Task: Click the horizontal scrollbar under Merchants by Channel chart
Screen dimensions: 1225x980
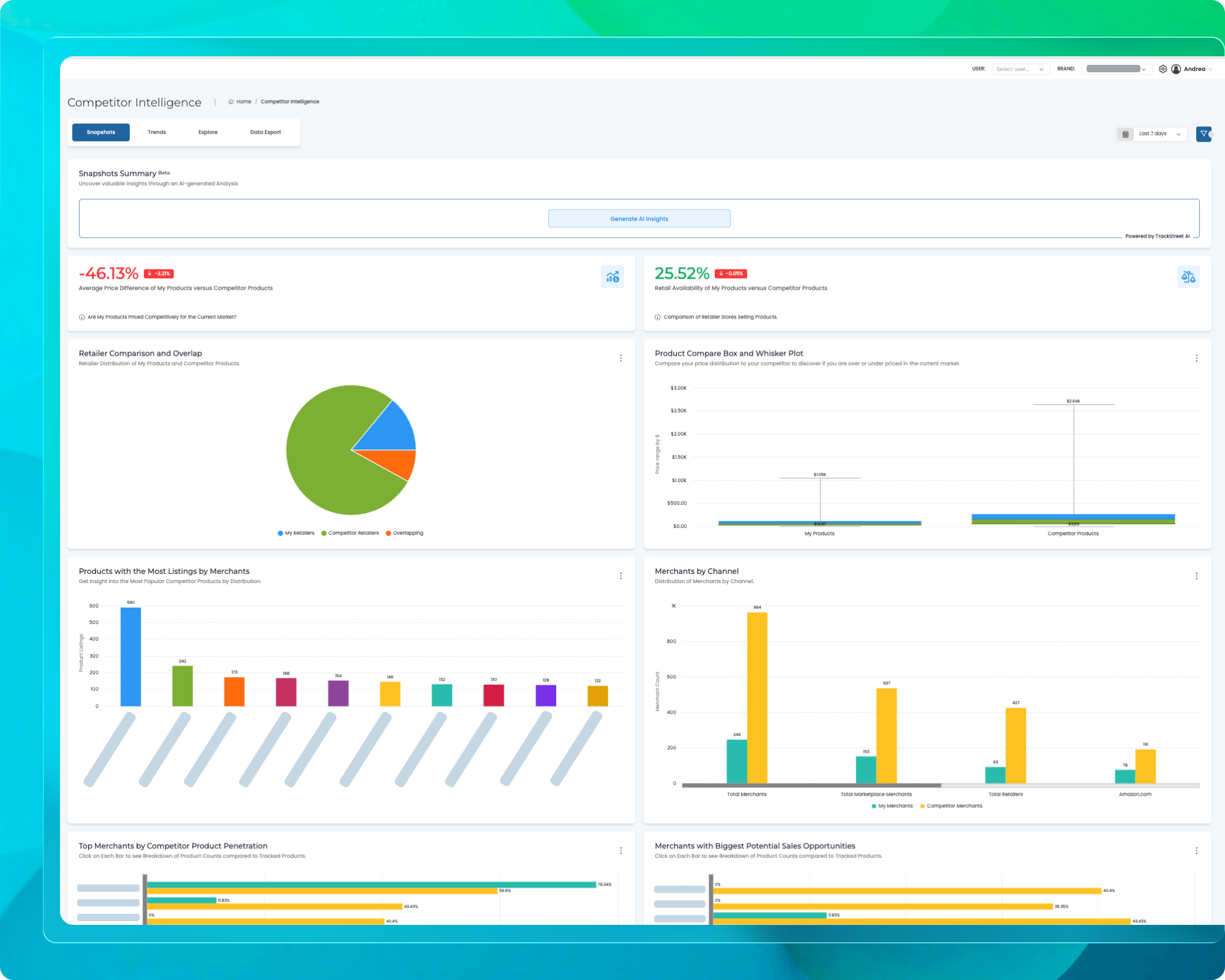Action: coord(811,785)
